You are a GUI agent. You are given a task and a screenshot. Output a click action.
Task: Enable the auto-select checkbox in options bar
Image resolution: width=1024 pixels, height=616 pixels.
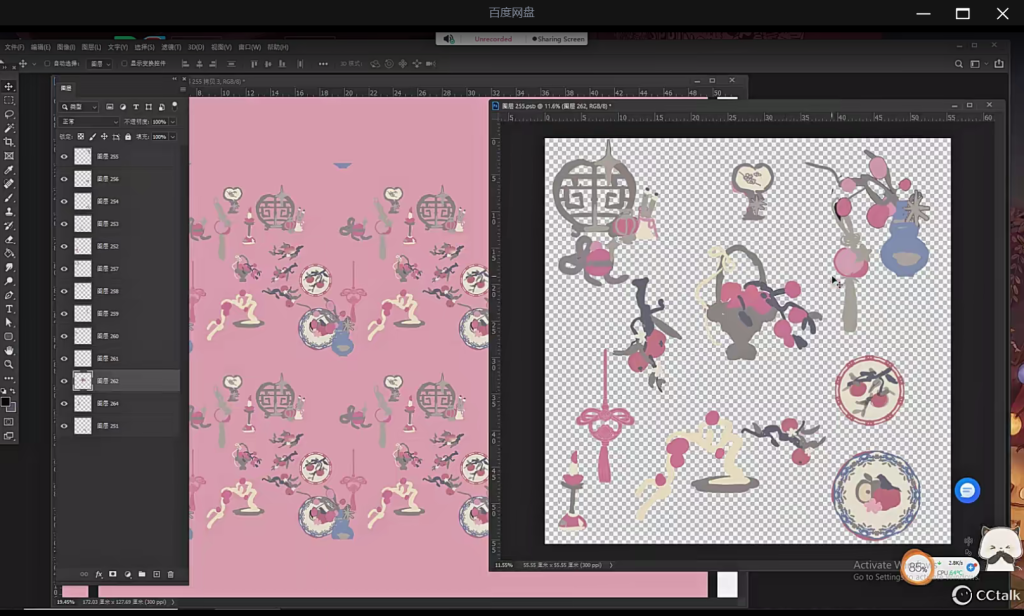48,63
